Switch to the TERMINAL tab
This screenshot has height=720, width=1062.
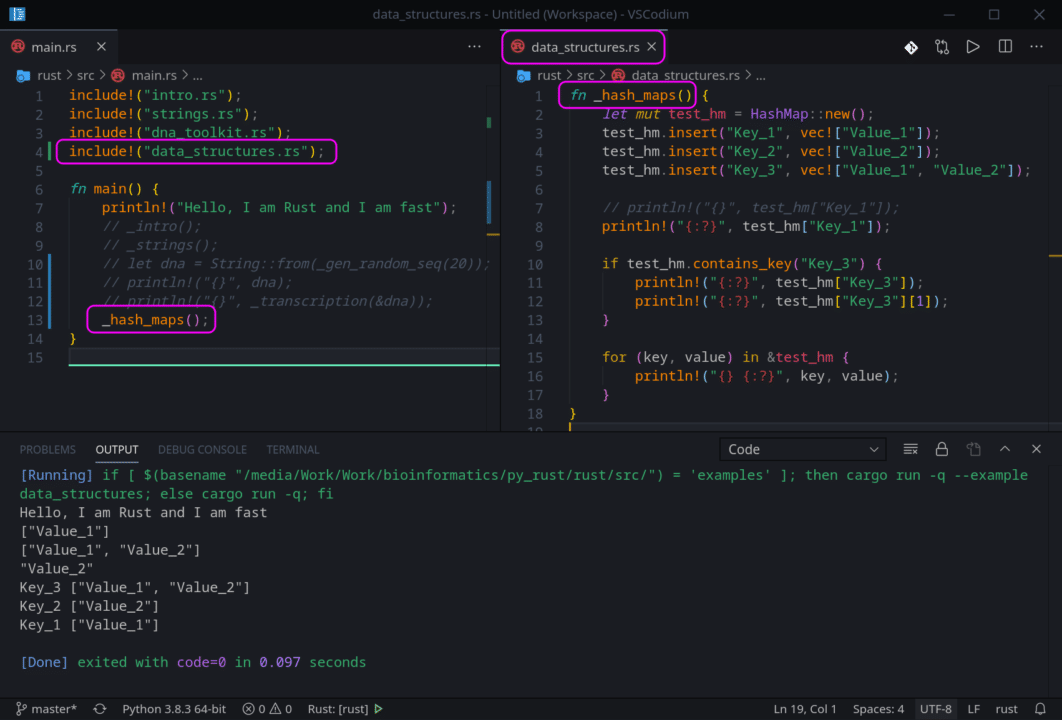tap(293, 450)
